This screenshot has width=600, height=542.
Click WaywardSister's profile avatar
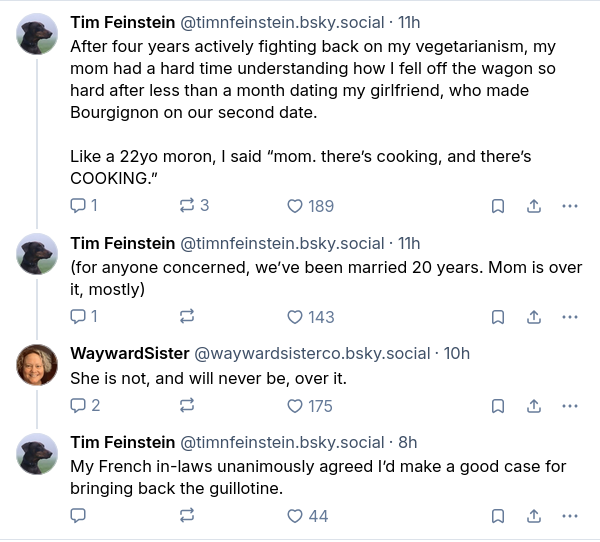click(x=38, y=367)
